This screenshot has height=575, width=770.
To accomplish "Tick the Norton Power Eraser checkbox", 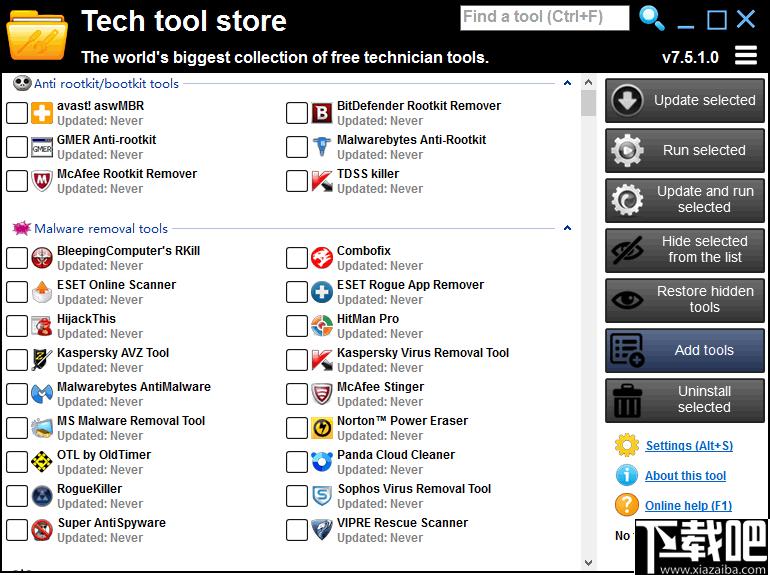I will (297, 428).
